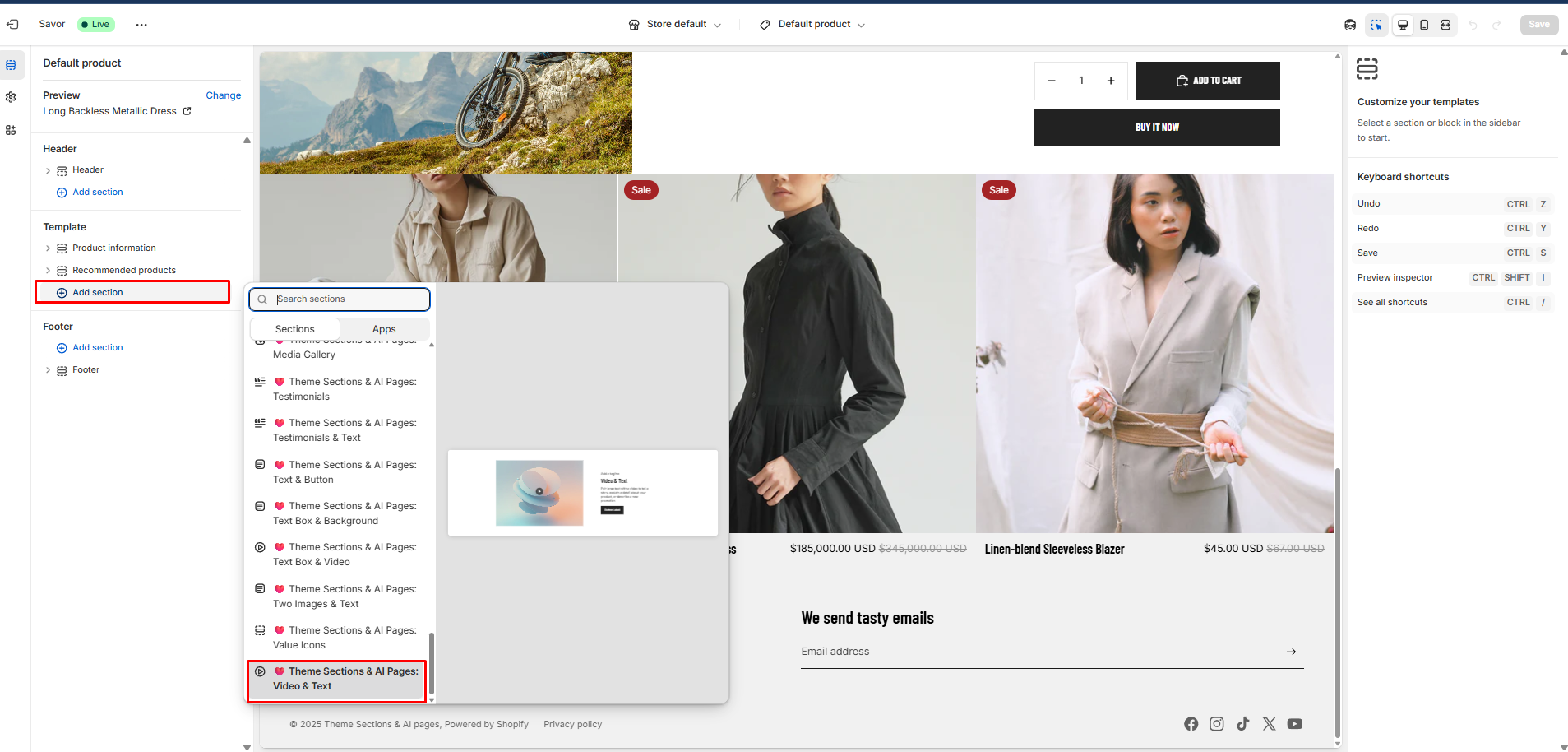Open theme settings gear in left rail

pos(11,97)
